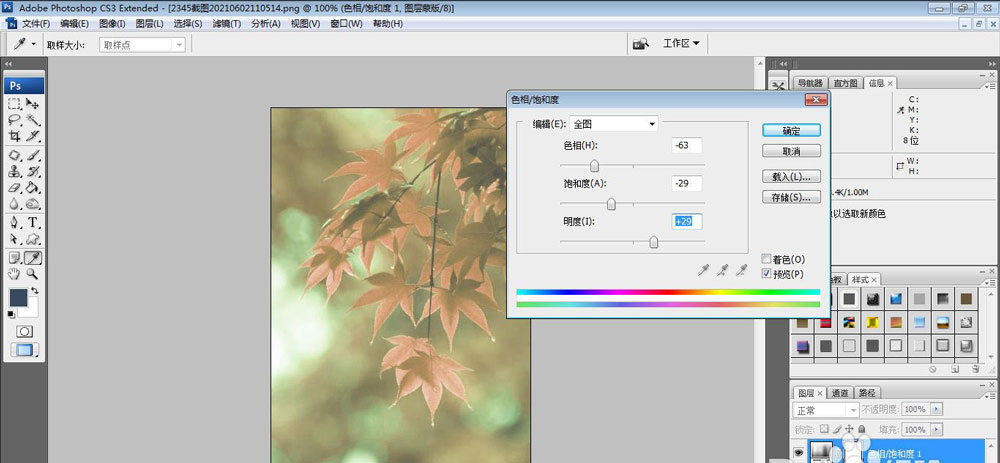Select the Hand tool
The width and height of the screenshot is (1000, 463).
point(14,274)
